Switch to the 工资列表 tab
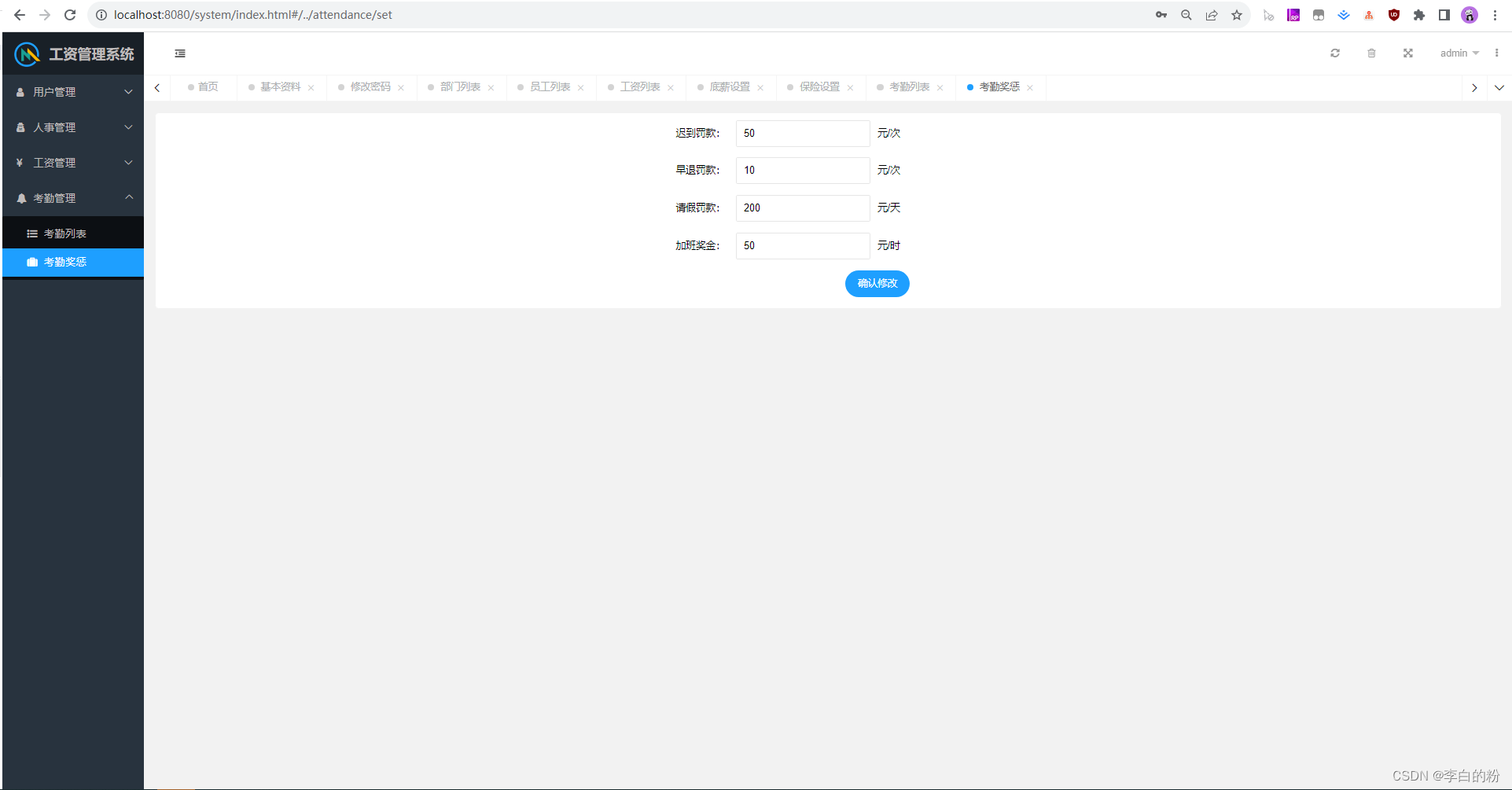 click(x=640, y=87)
